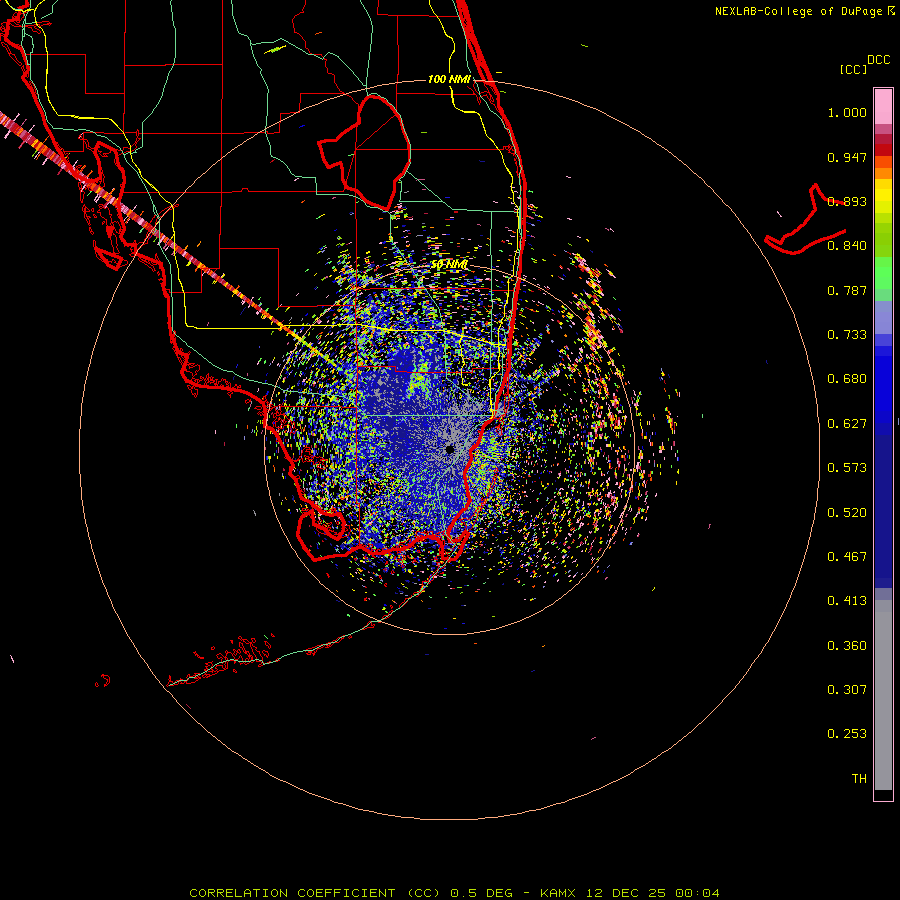Pick the red segment of color bar
Image resolution: width=900 pixels, height=900 pixels.
tap(883, 150)
